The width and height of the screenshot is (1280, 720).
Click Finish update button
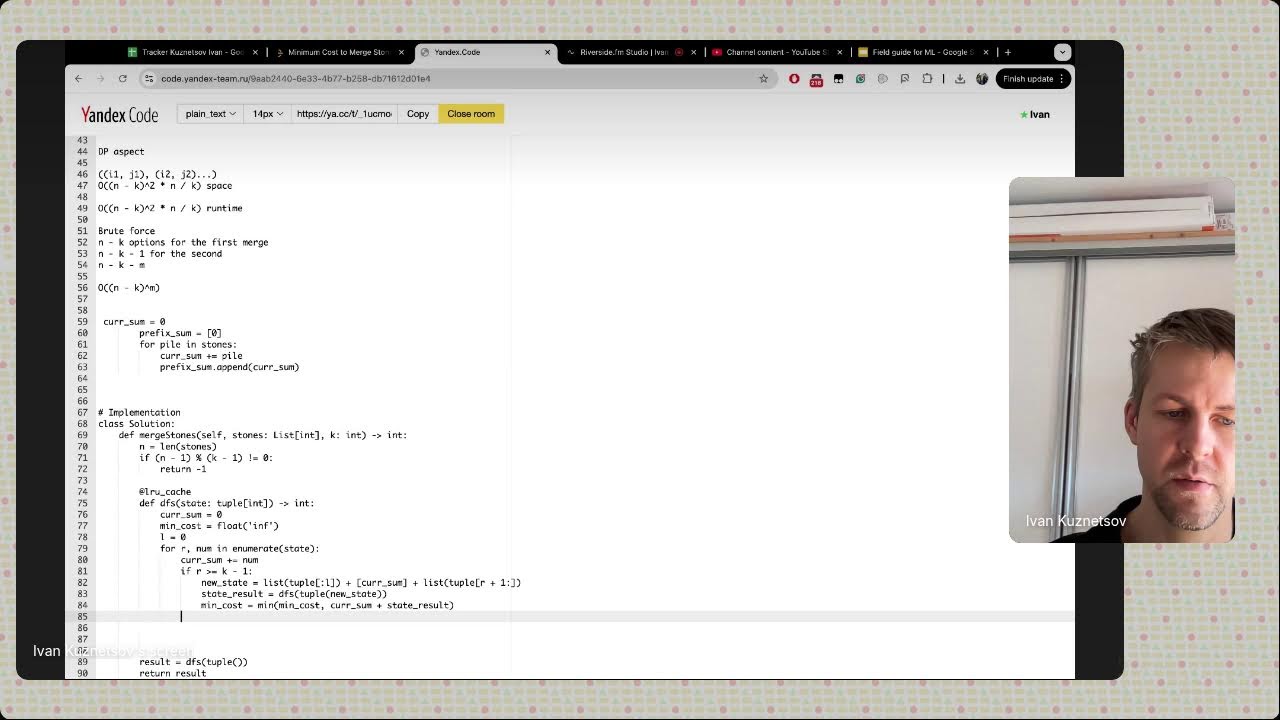(1033, 78)
